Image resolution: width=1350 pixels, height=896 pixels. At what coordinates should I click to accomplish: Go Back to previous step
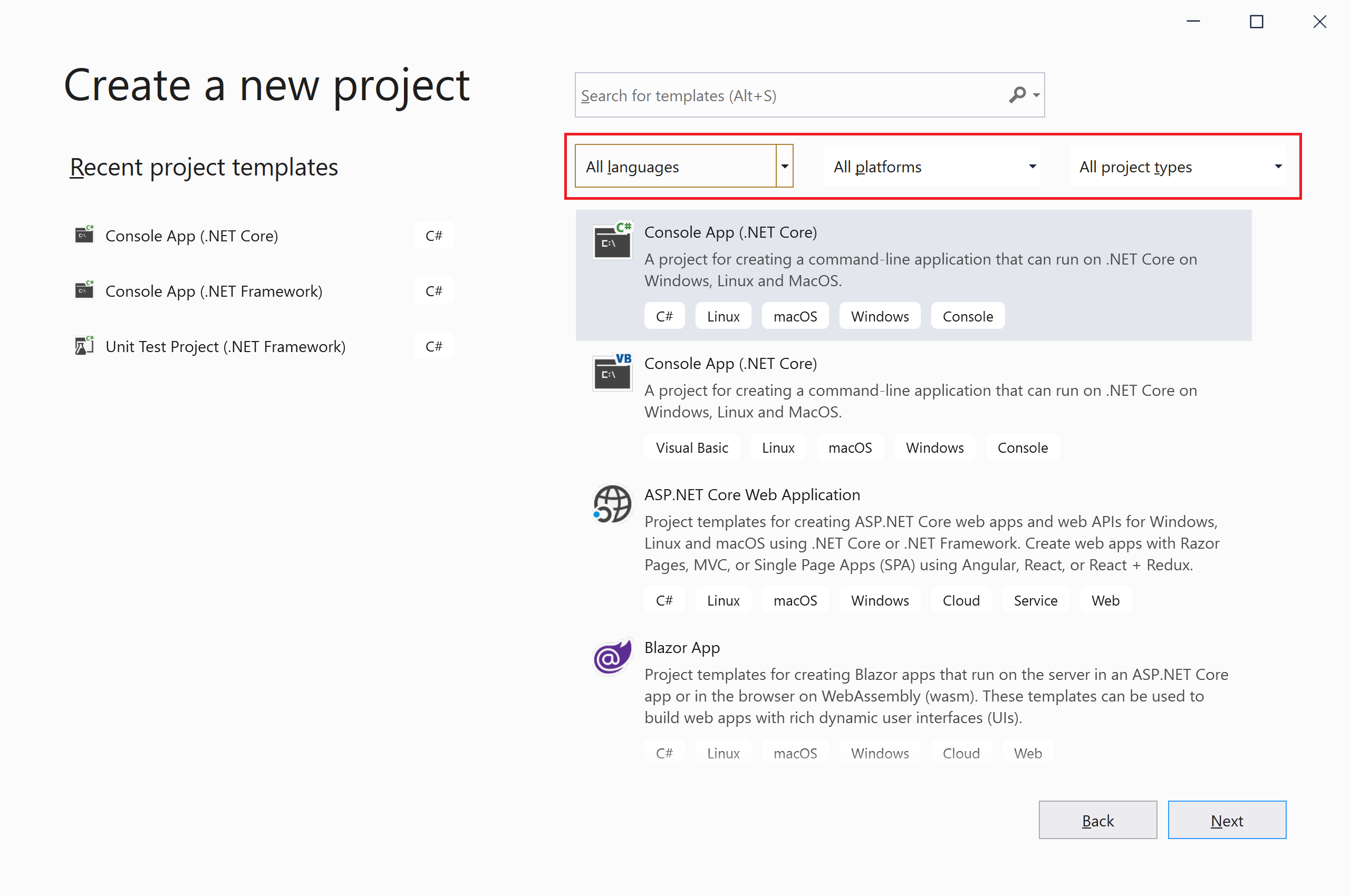pyautogui.click(x=1097, y=820)
